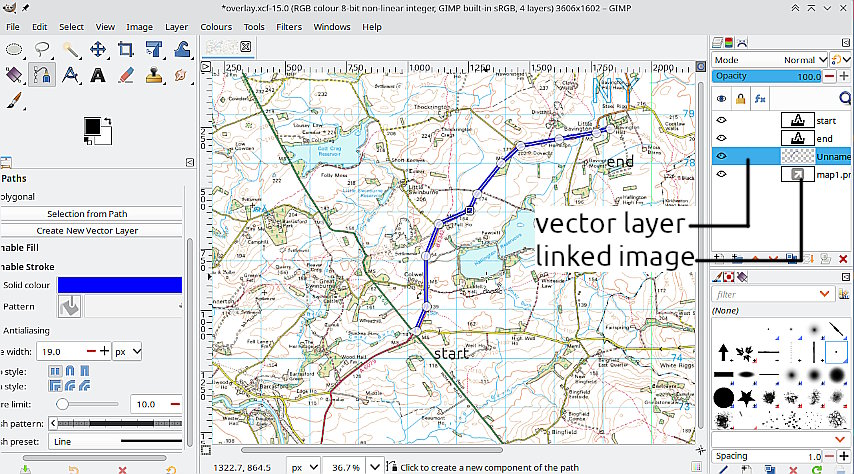Screen dimensions: 854x474
Task: Open the Filters menu
Action: pyautogui.click(x=289, y=27)
